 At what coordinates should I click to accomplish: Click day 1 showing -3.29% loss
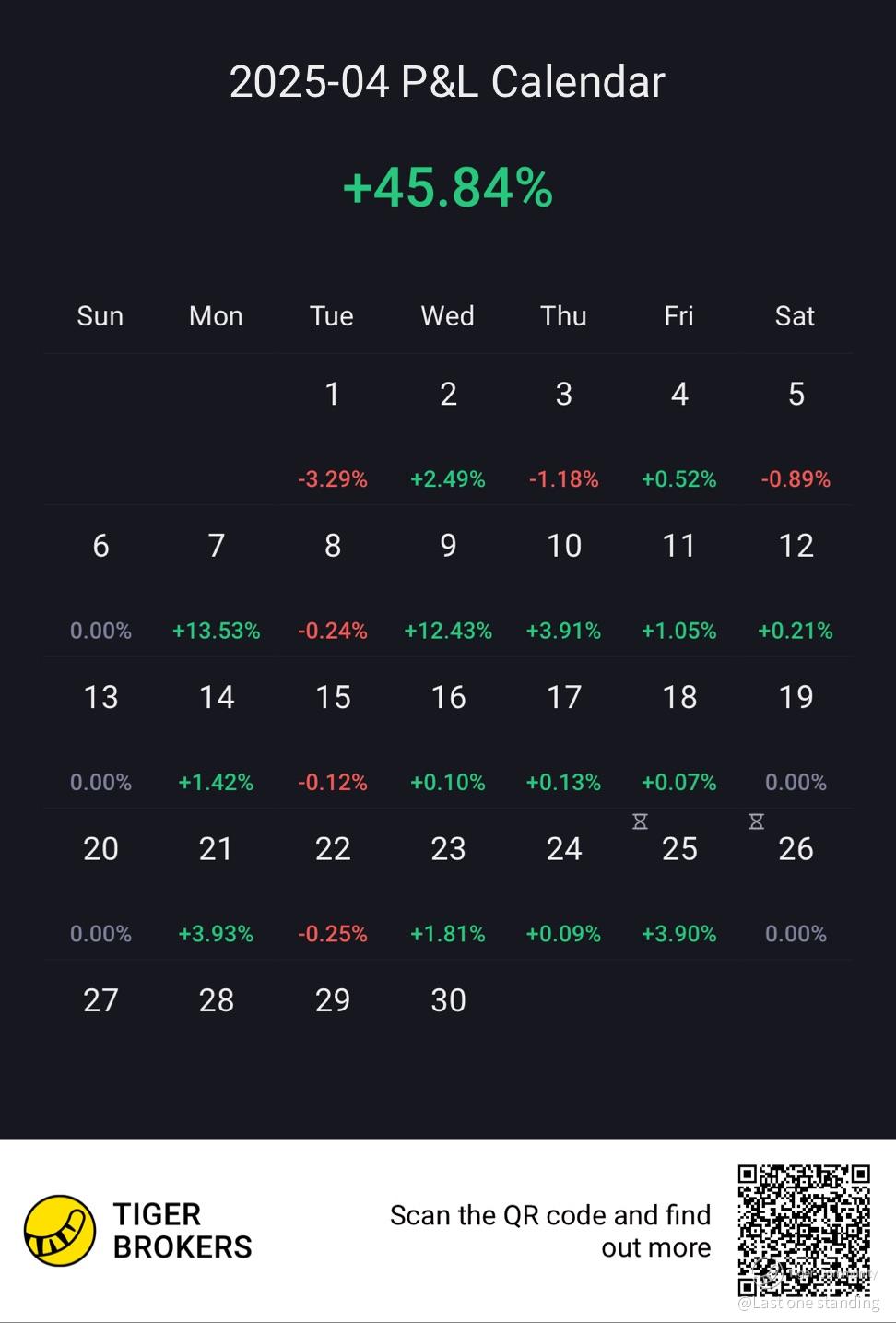pyautogui.click(x=332, y=430)
